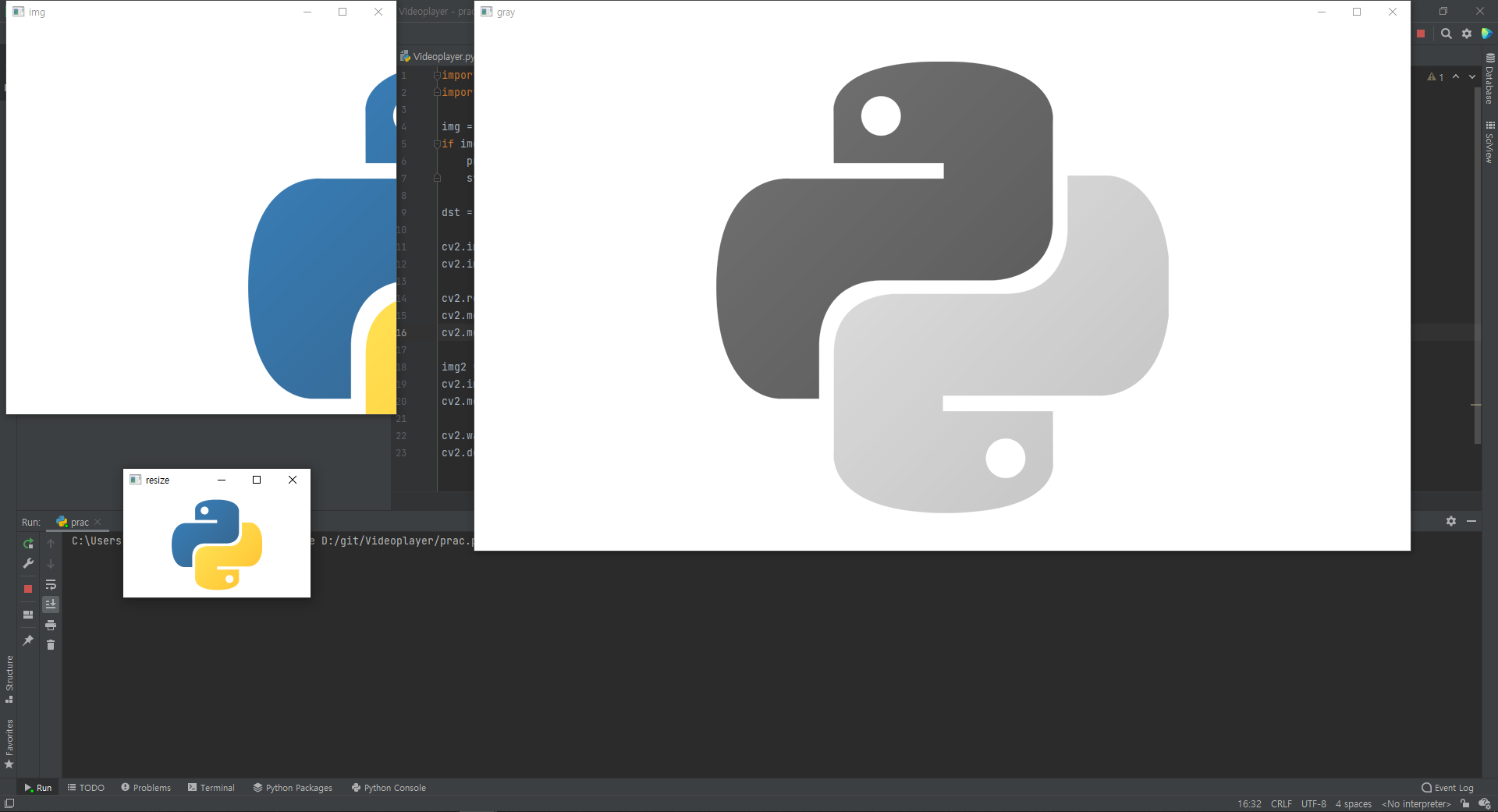This screenshot has width=1498, height=812.
Task: Open the Event Log
Action: point(1447,788)
